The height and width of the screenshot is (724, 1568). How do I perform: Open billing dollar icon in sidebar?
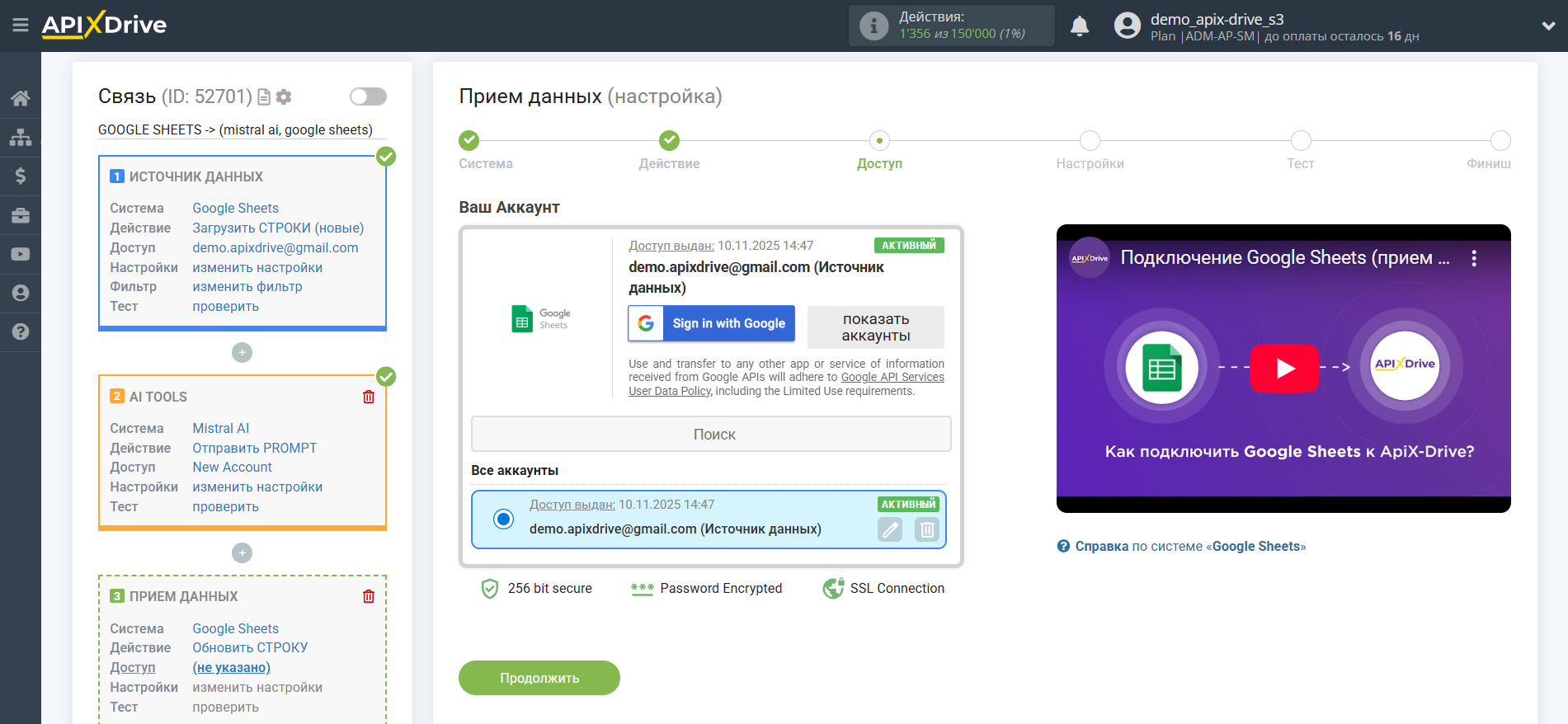pyautogui.click(x=21, y=176)
